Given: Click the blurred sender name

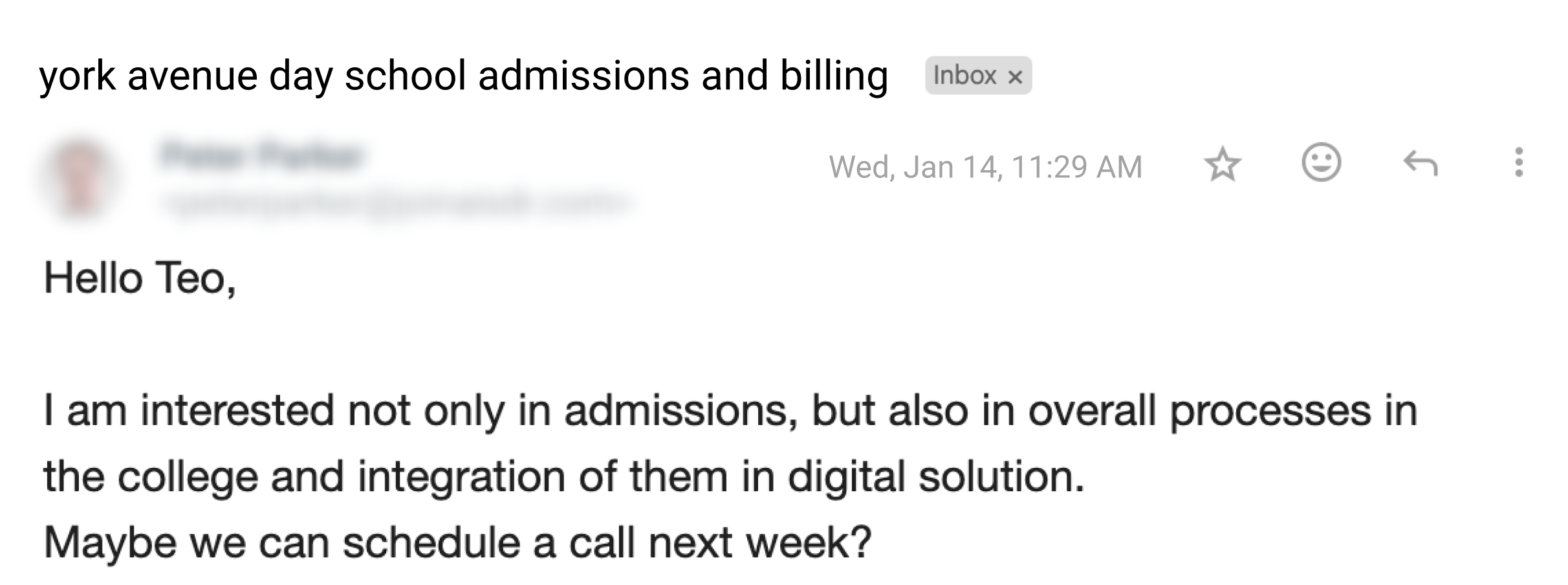Looking at the screenshot, I should pos(260,156).
